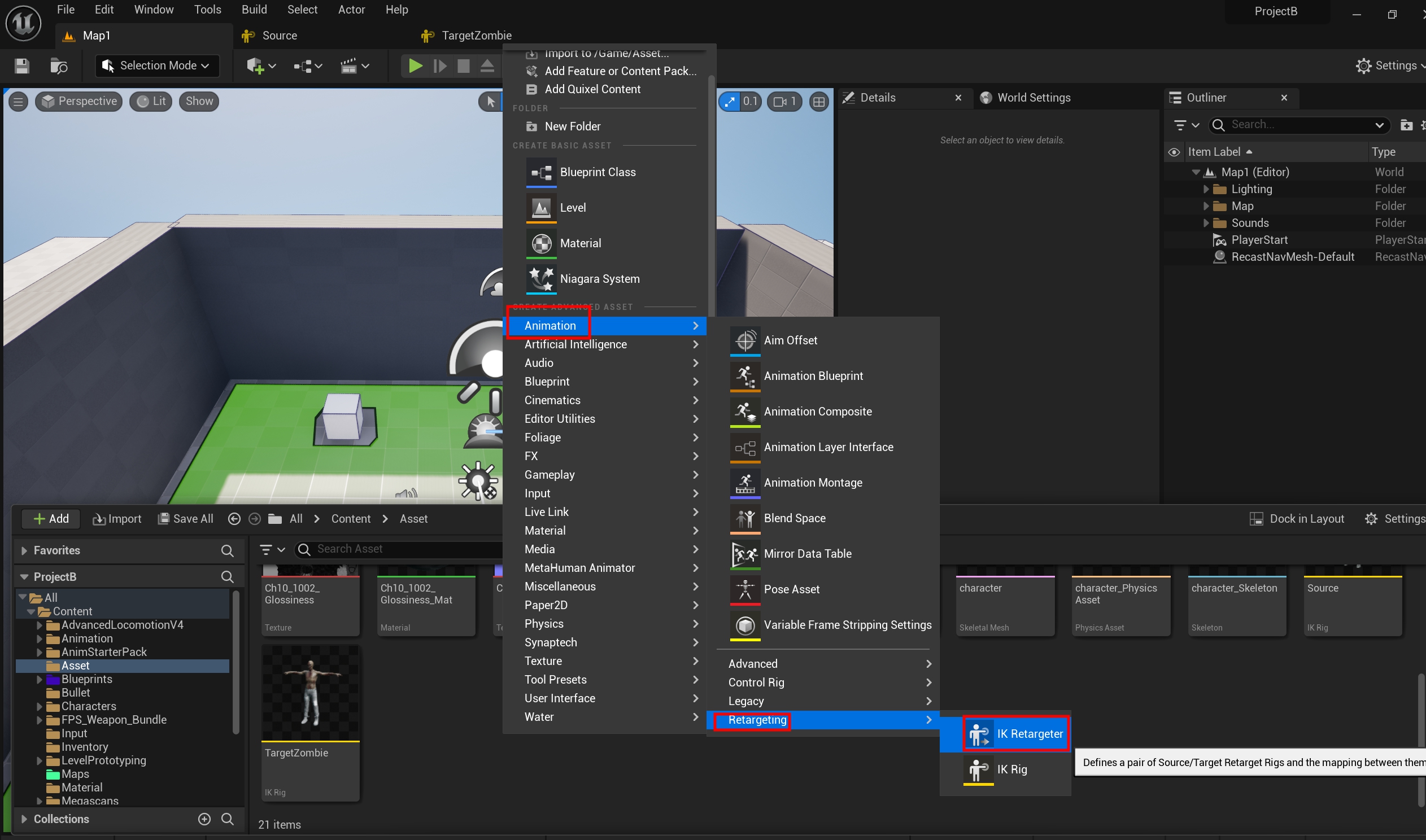This screenshot has height=840, width=1426.
Task: Collapse Map1 (Editor) in Outliner
Action: (x=1196, y=172)
